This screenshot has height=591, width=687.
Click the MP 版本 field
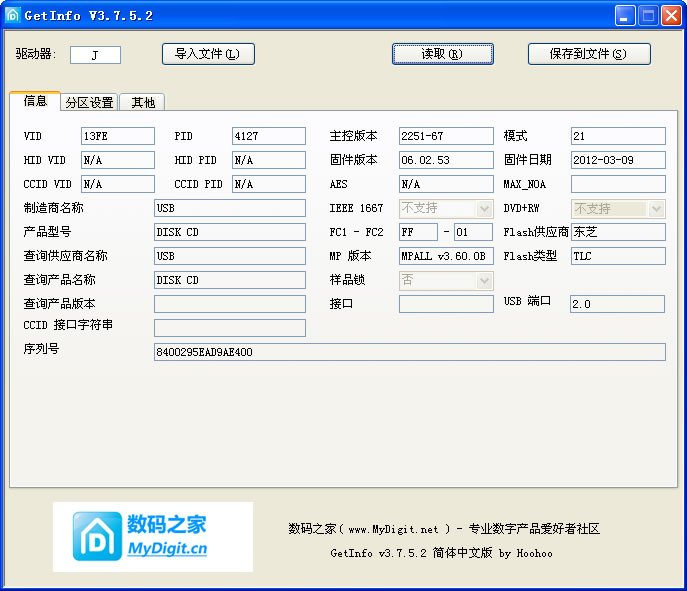(x=446, y=256)
